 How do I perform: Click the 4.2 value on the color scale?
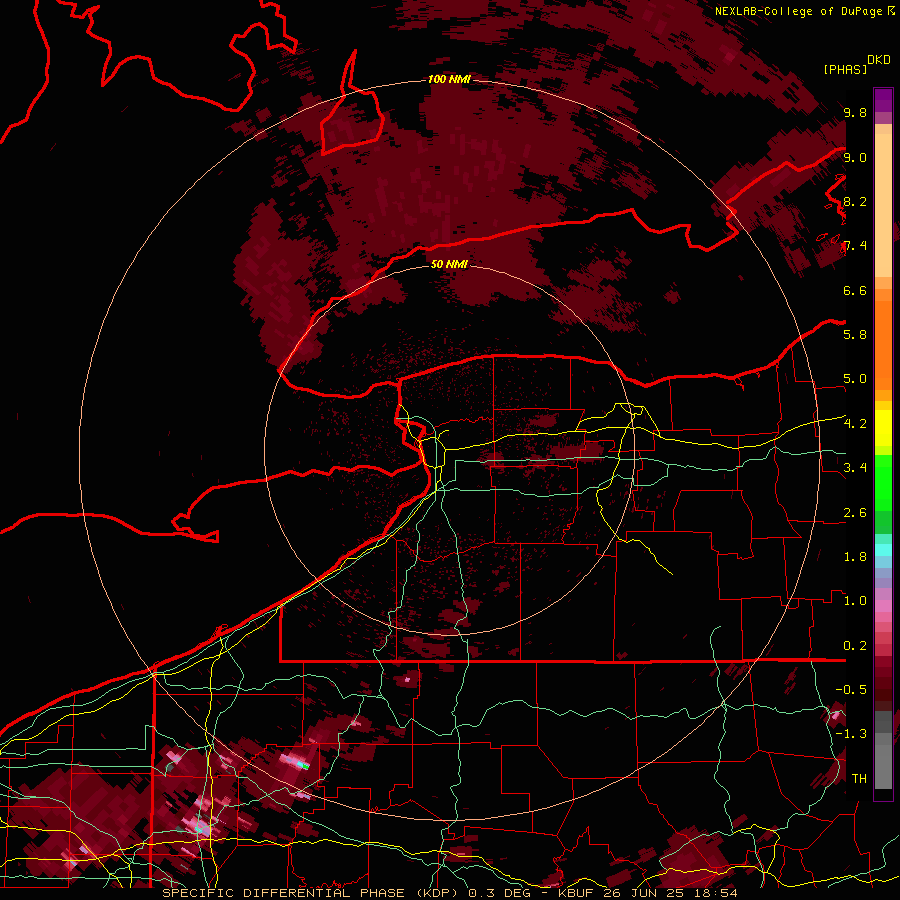click(855, 424)
